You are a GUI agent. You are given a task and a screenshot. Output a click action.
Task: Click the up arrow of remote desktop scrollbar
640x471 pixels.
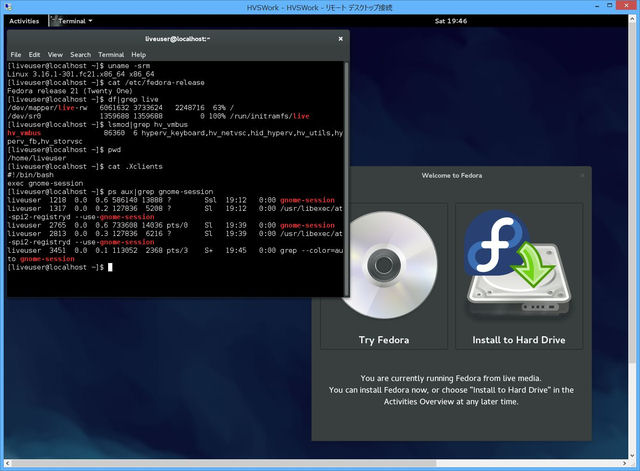point(632,19)
